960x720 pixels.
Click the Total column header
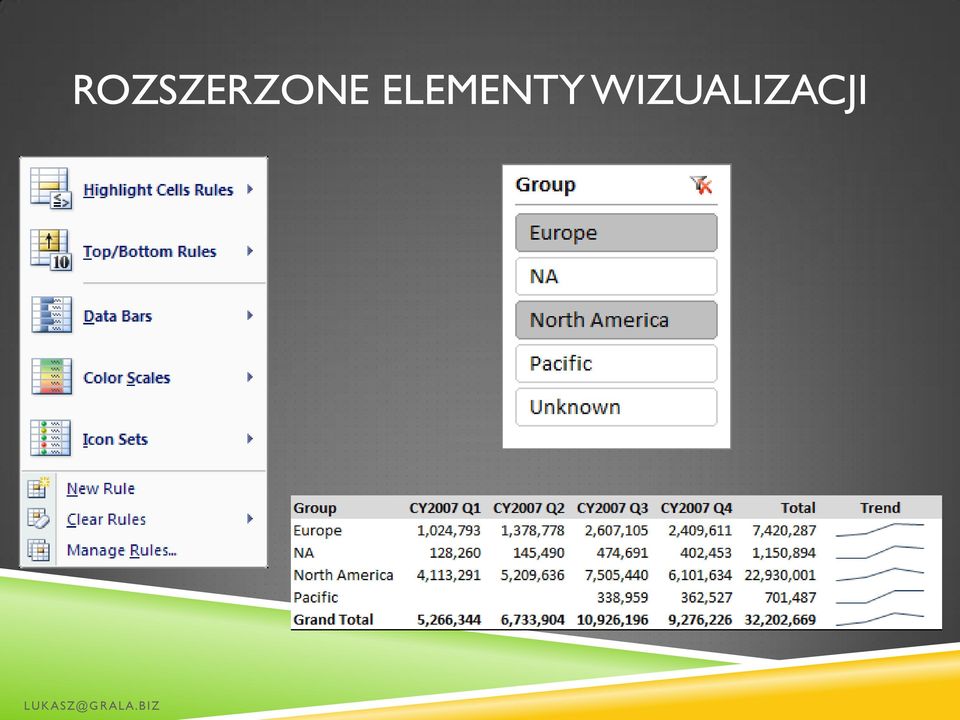click(798, 508)
